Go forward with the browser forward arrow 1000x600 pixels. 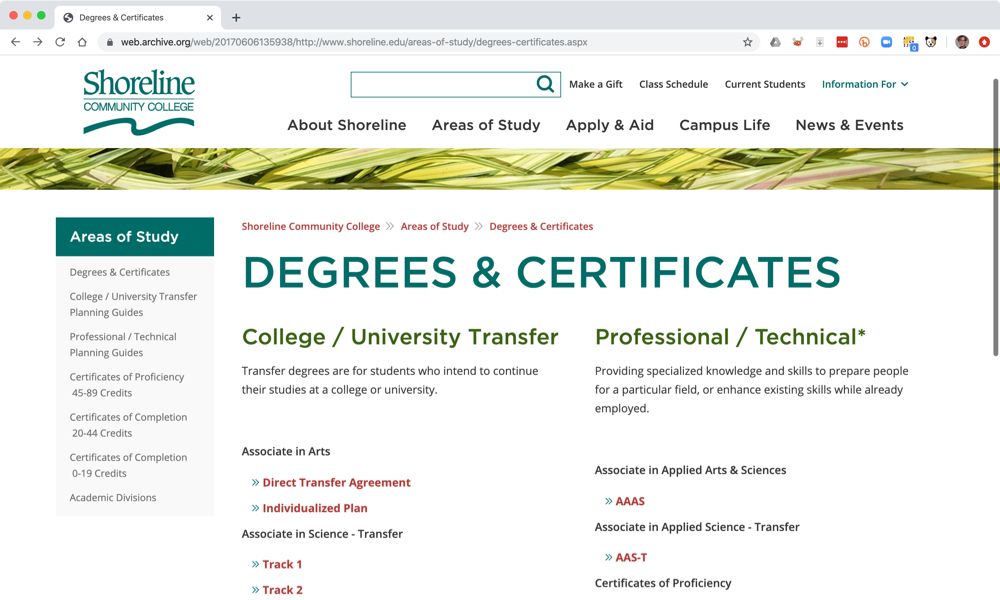[38, 42]
